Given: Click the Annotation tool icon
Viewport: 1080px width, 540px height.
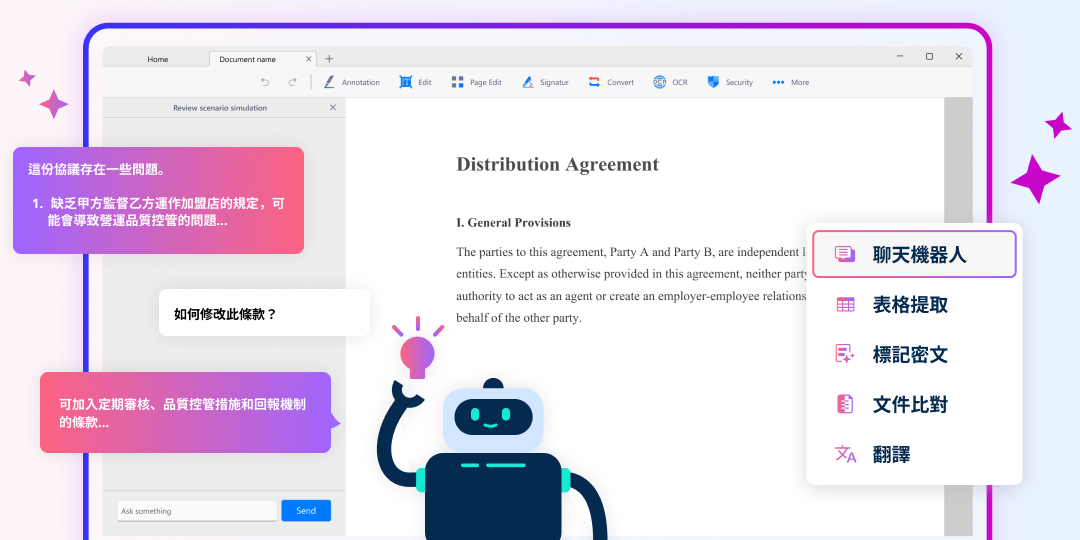Looking at the screenshot, I should pos(329,82).
